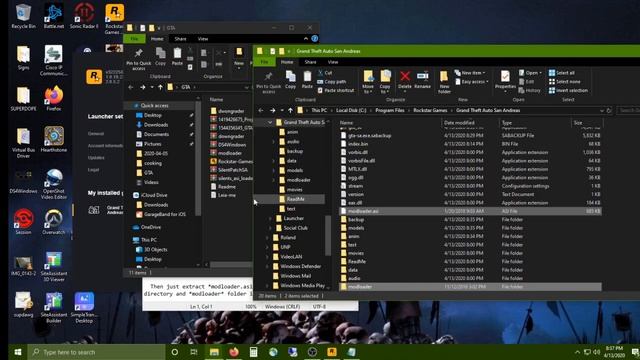The width and height of the screenshot is (640, 360).
Task: Collapse the Grand Theft Auto S tree node
Action: point(270,122)
